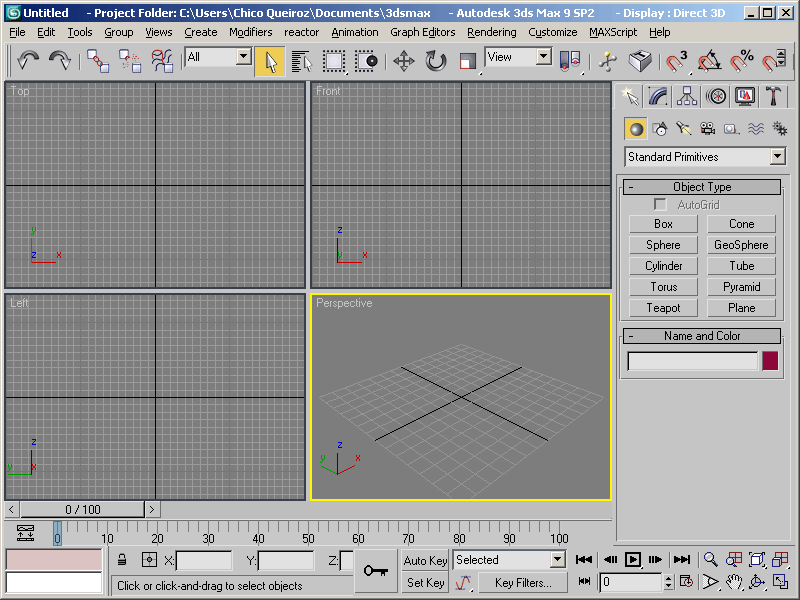The width and height of the screenshot is (800, 600).
Task: Toggle the Selection Lock padlock icon
Action: (122, 560)
